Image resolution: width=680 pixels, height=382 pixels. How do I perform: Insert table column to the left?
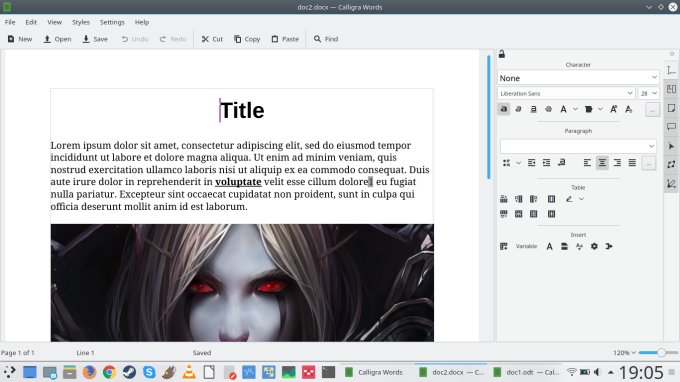pos(519,199)
